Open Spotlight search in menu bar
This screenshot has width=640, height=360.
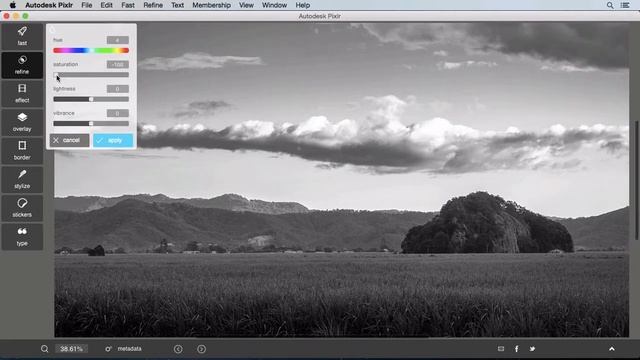(x=610, y=5)
